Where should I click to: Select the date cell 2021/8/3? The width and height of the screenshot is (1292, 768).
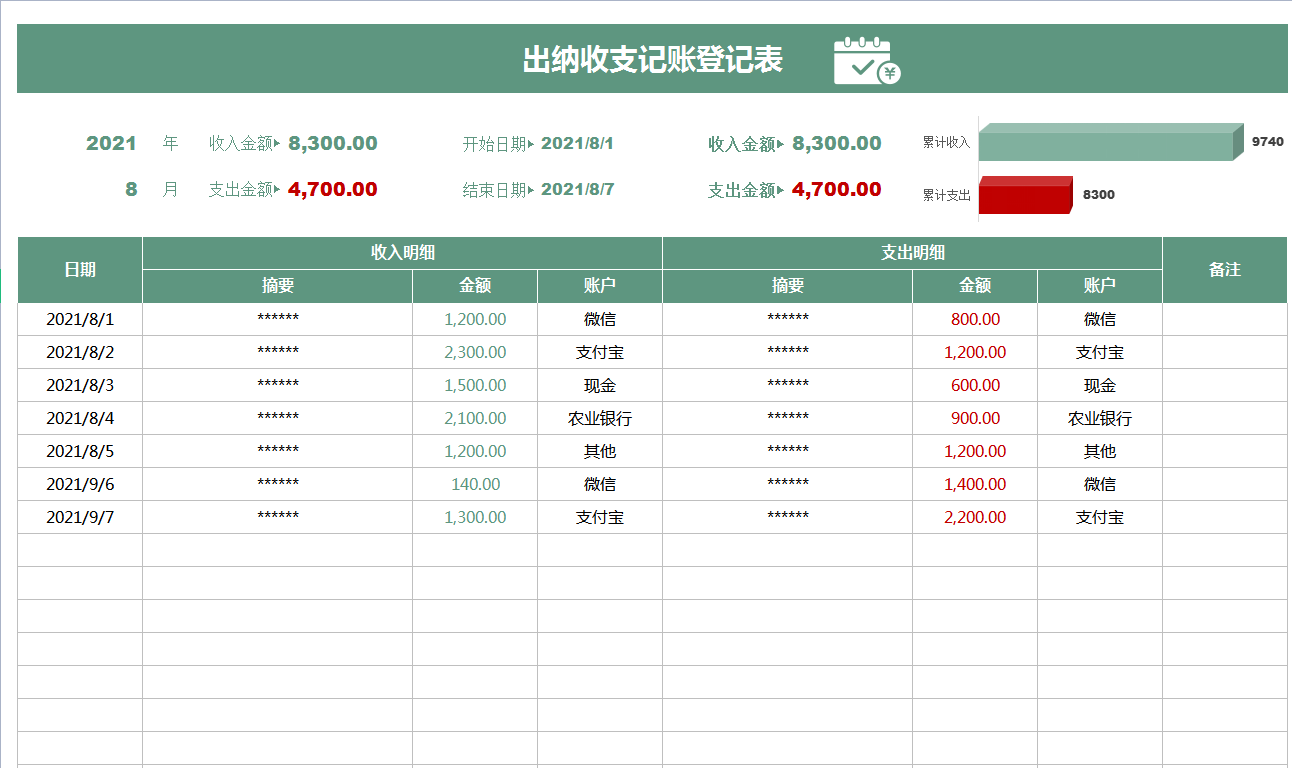pos(80,385)
